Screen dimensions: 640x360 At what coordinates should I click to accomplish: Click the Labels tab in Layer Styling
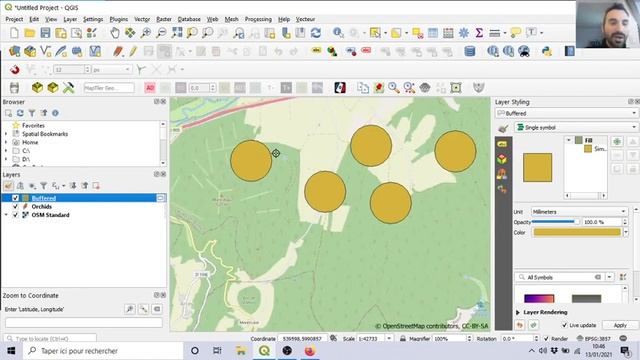(x=502, y=144)
